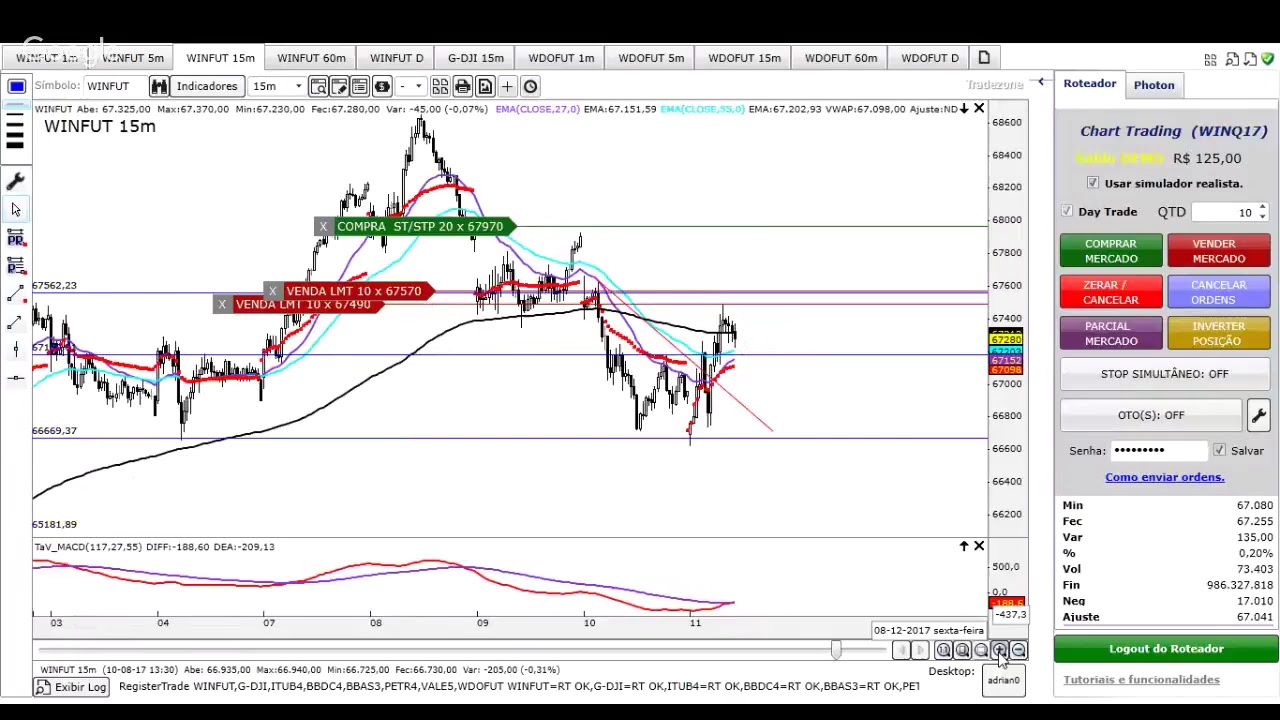Screen dimensions: 1280x720
Task: Click the plus crosshair toolbar icon
Action: pyautogui.click(x=507, y=86)
